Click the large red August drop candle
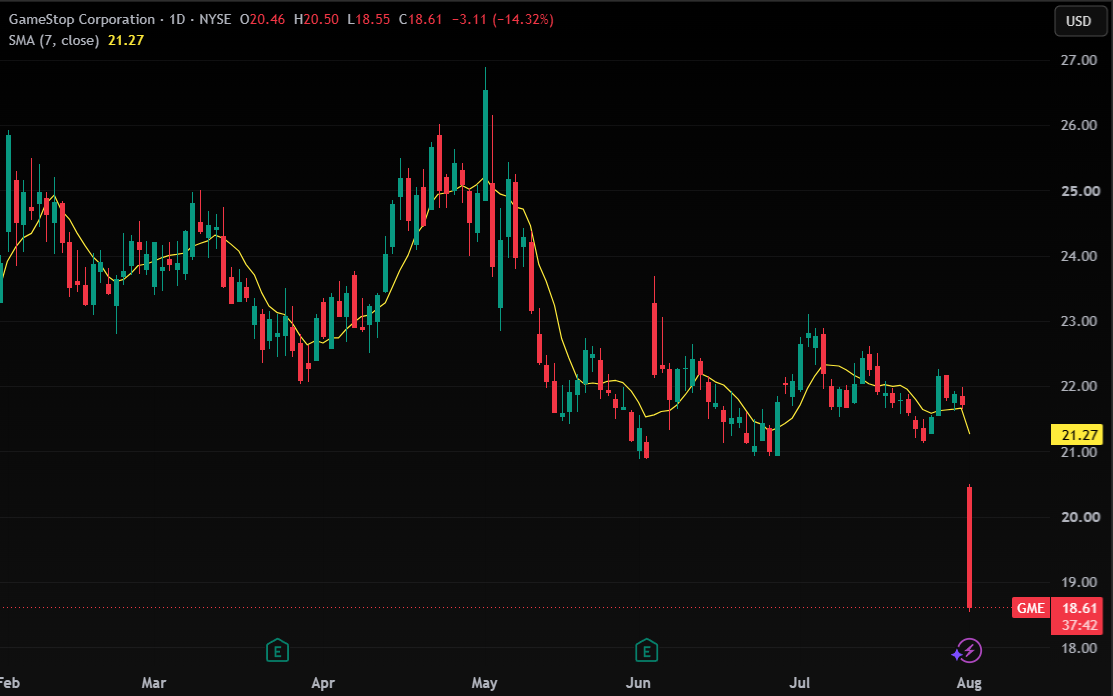Screen dimensions: 1113x696 (970, 547)
